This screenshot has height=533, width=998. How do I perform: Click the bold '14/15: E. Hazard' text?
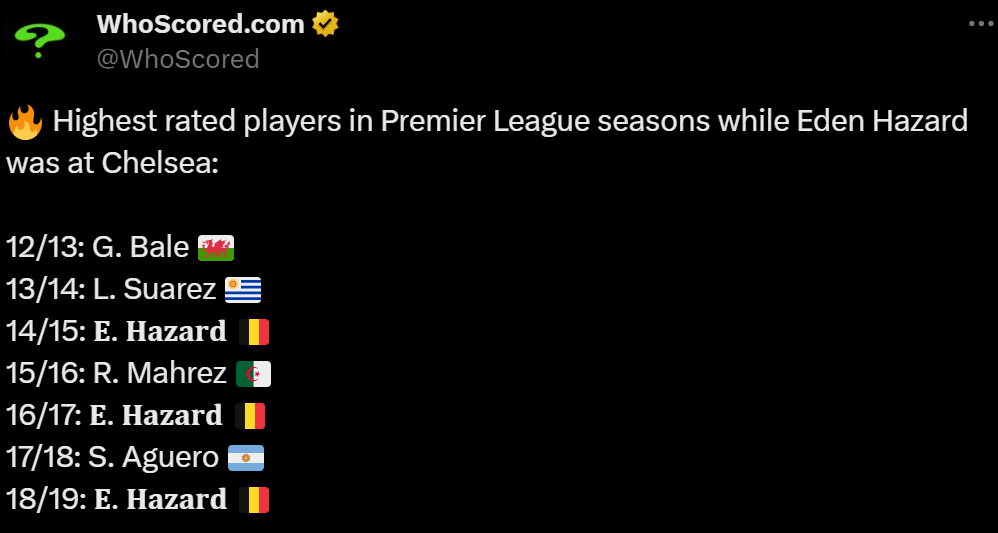click(116, 331)
